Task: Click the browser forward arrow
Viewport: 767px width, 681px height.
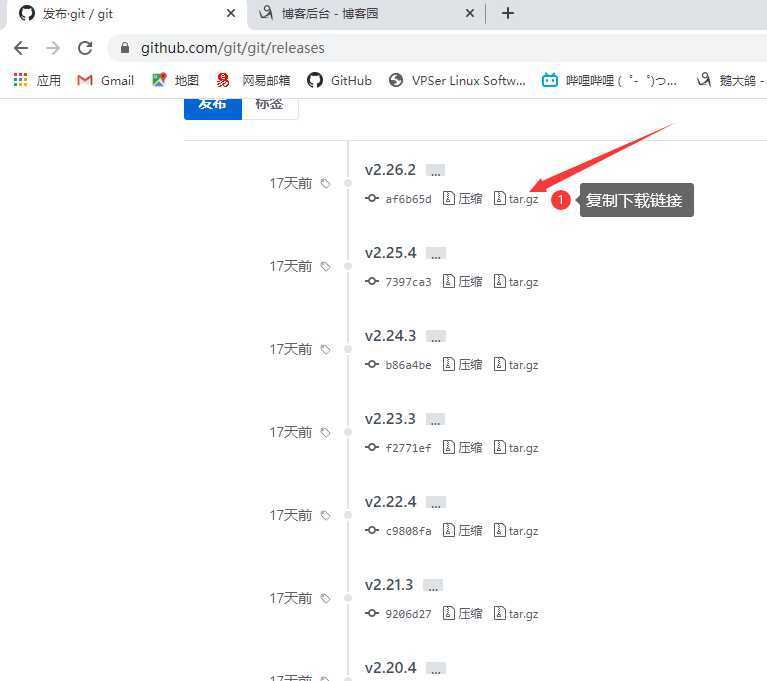Action: coord(53,48)
